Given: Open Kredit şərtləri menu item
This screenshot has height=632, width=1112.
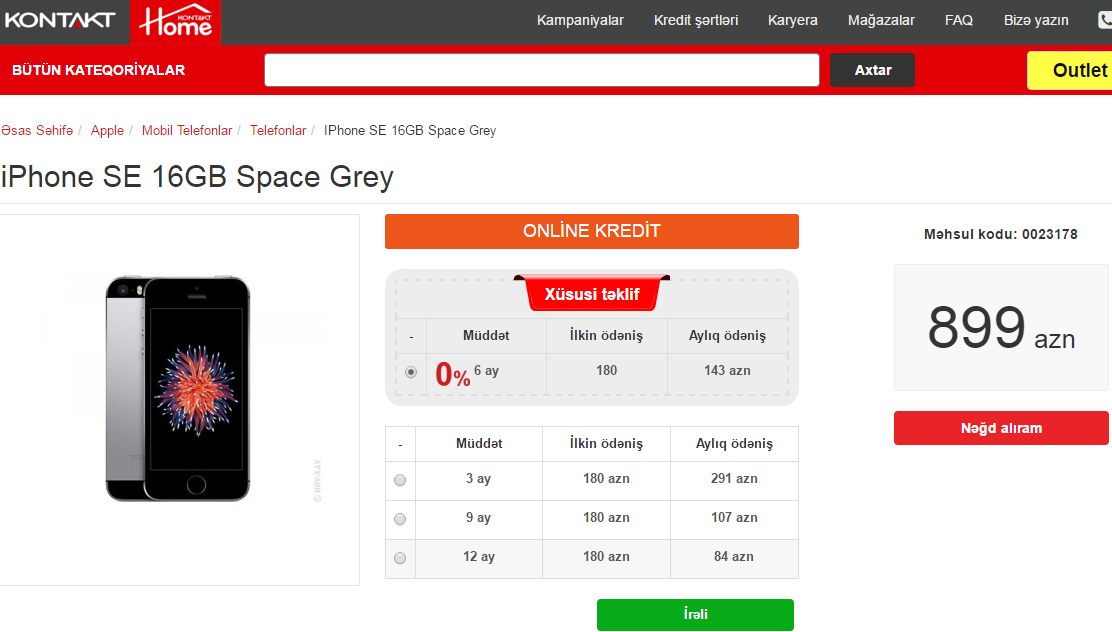Looking at the screenshot, I should click(x=696, y=21).
